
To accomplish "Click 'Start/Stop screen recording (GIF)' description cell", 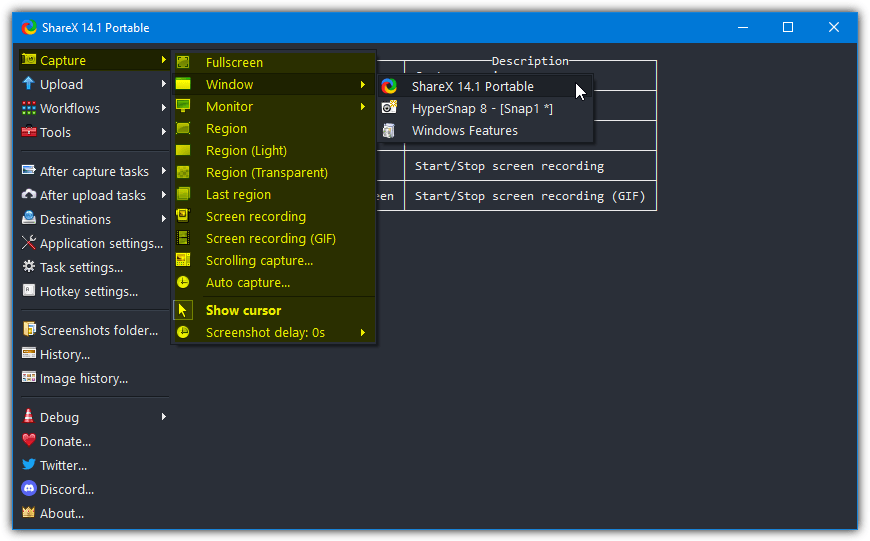I will pos(530,196).
